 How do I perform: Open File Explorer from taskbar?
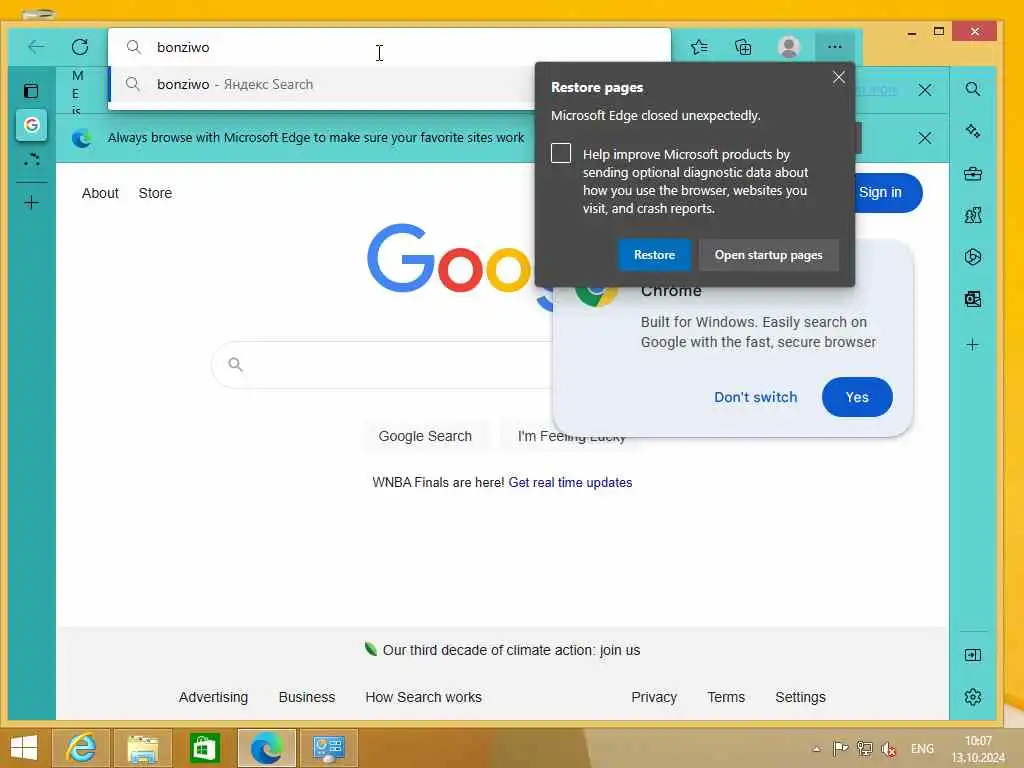click(x=142, y=748)
